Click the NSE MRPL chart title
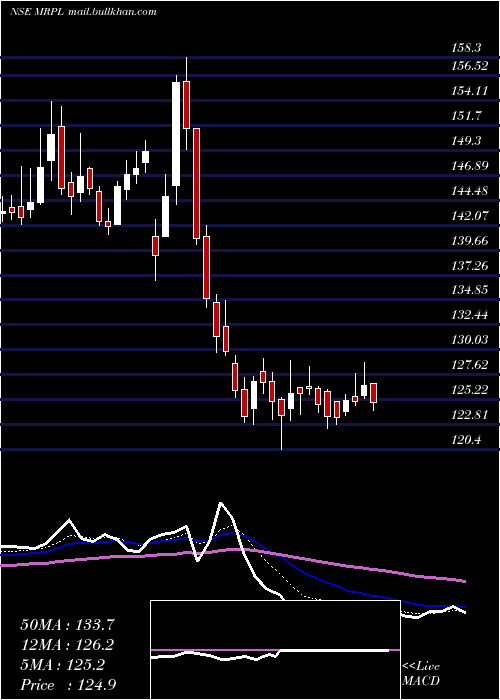 (83, 12)
